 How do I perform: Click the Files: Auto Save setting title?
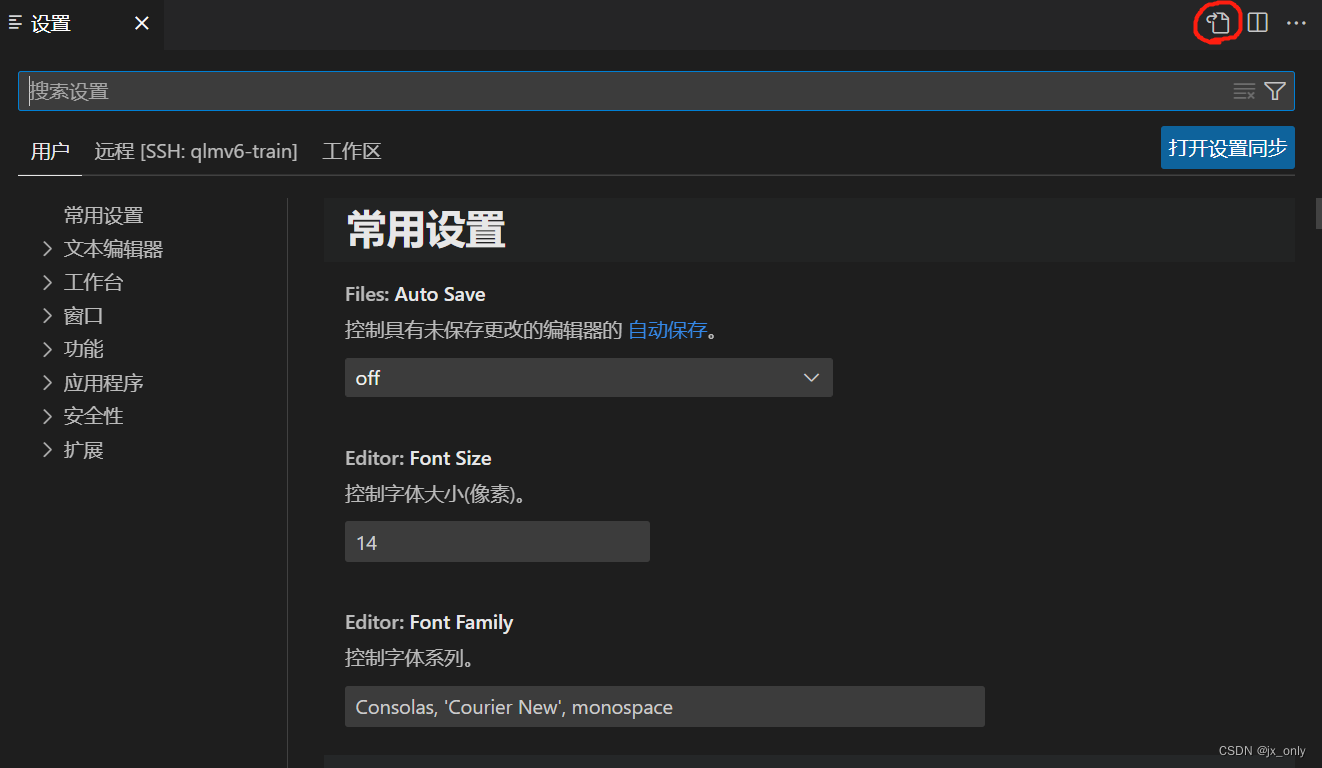tap(415, 294)
